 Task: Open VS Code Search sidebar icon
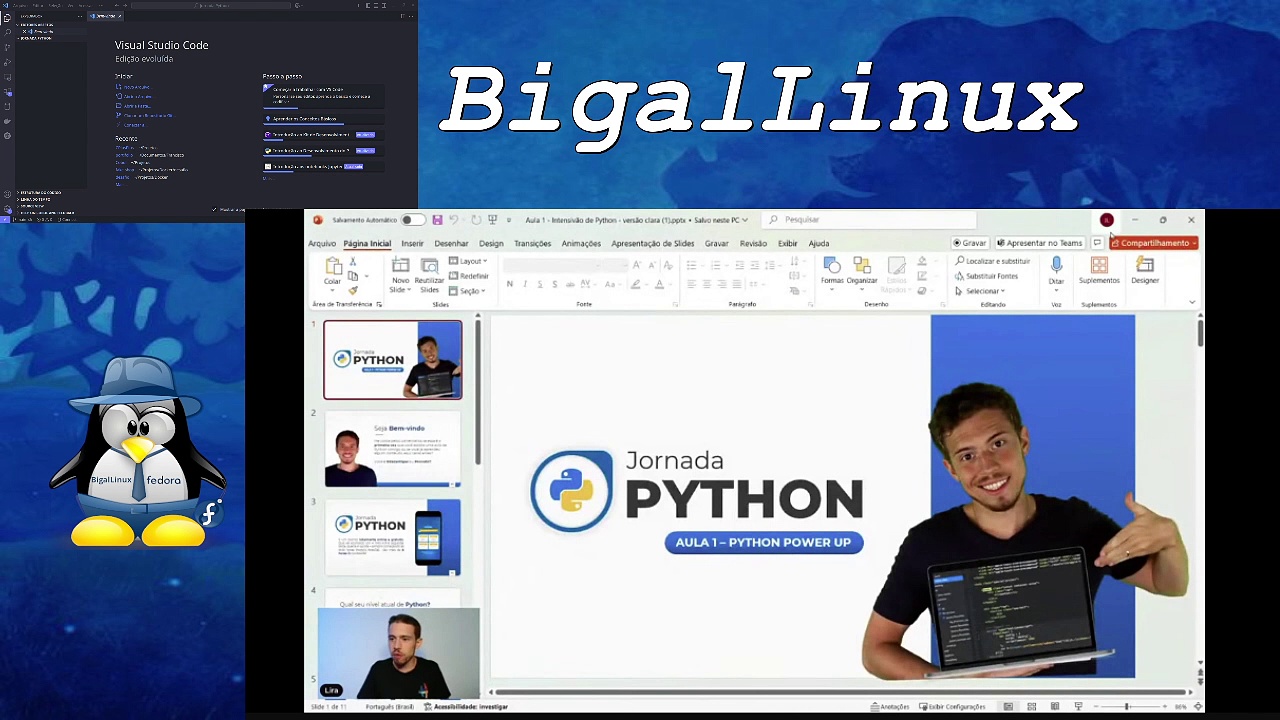point(7,32)
